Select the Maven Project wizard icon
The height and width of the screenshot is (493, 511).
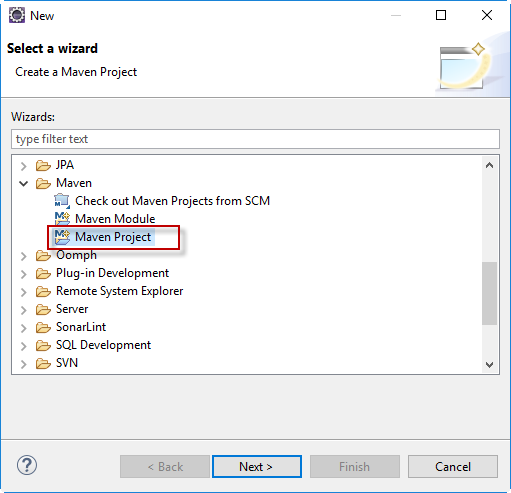point(62,237)
